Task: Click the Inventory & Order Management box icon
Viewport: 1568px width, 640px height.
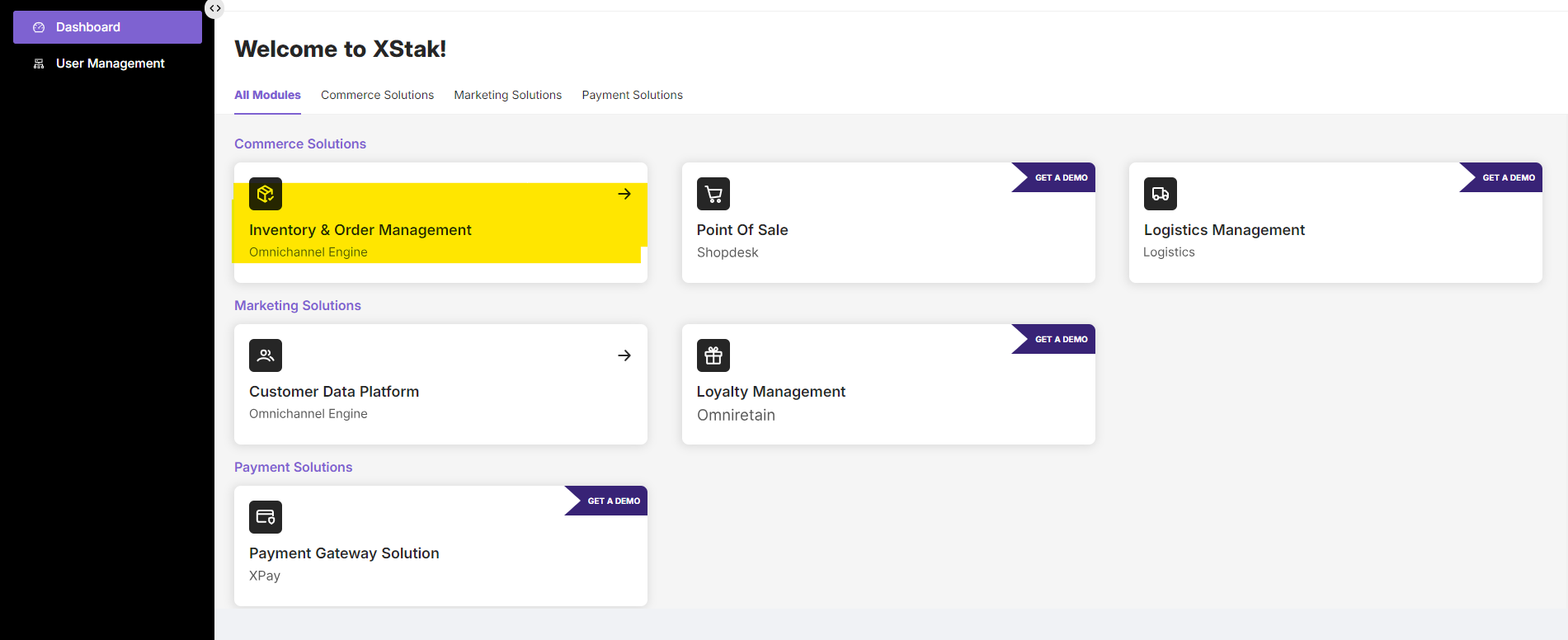Action: click(x=266, y=194)
